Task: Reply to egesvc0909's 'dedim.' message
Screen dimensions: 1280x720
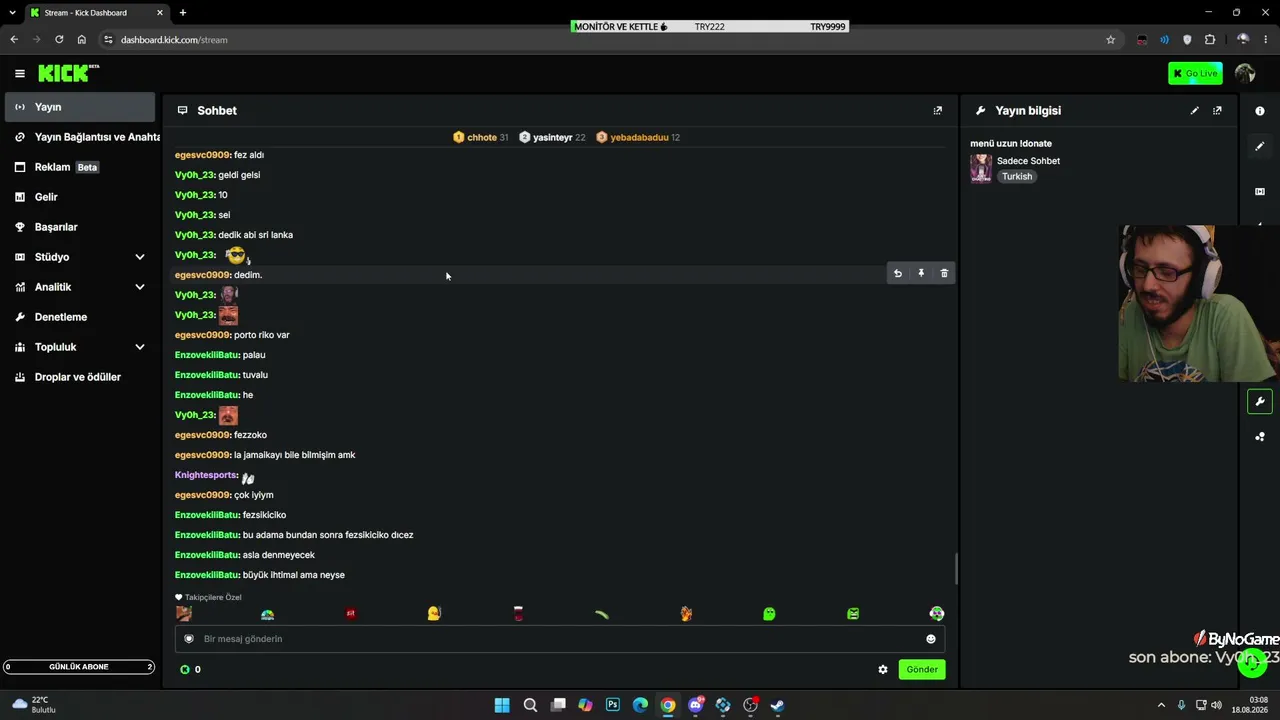Action: [898, 273]
